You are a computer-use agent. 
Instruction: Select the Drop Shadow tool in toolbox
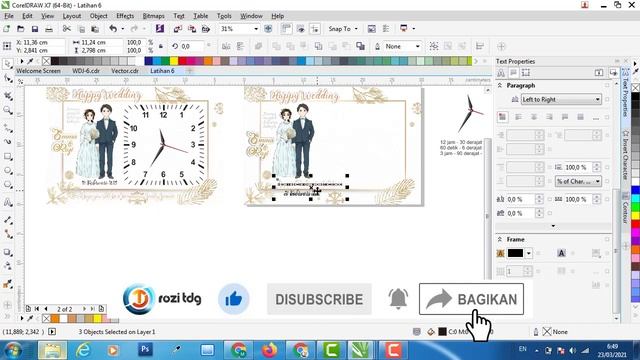coord(7,252)
